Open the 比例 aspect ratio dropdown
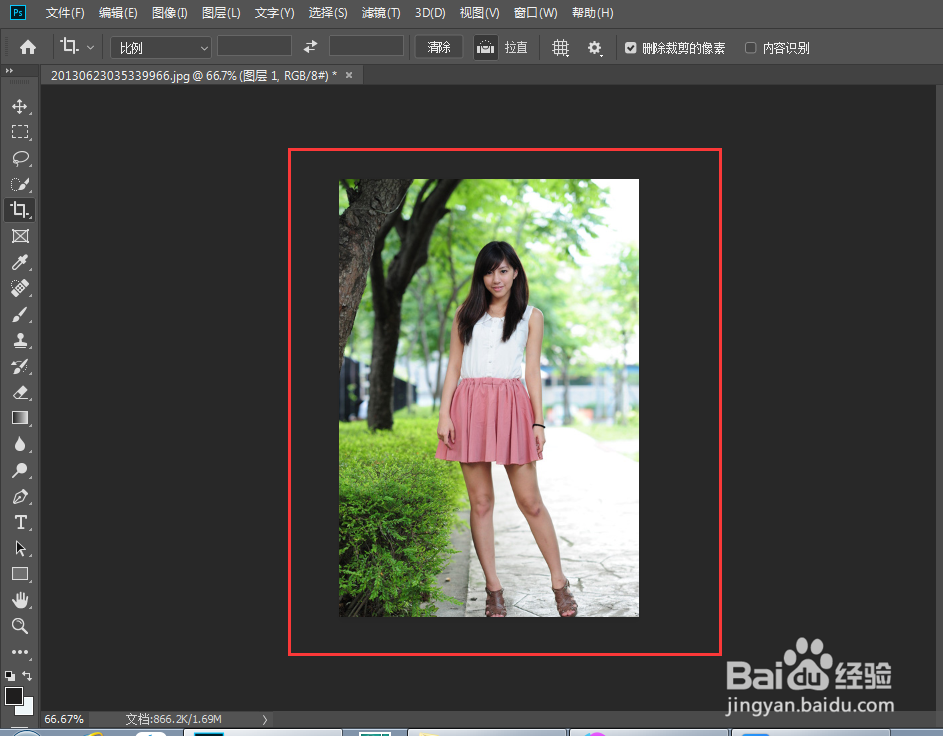 click(x=161, y=48)
